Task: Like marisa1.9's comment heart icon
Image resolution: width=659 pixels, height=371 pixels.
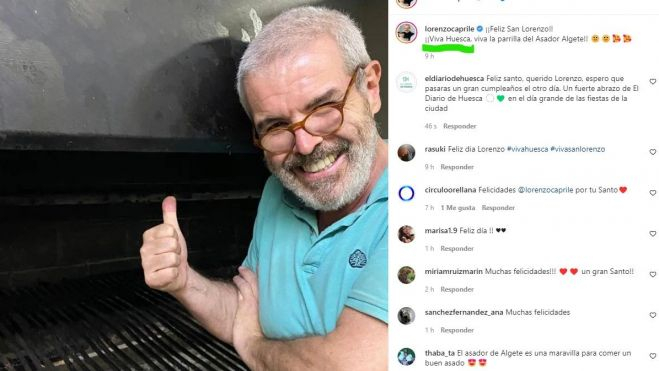Action: (652, 234)
